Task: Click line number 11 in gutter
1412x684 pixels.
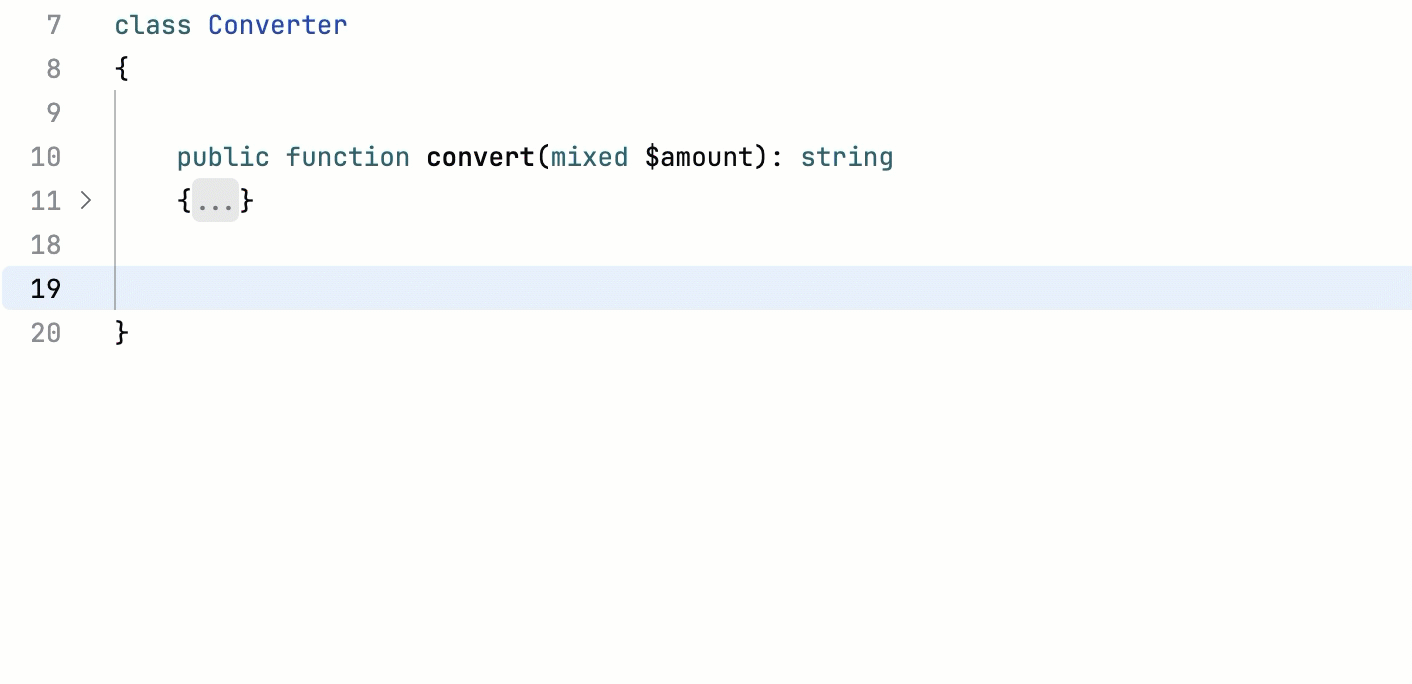Action: tap(46, 201)
